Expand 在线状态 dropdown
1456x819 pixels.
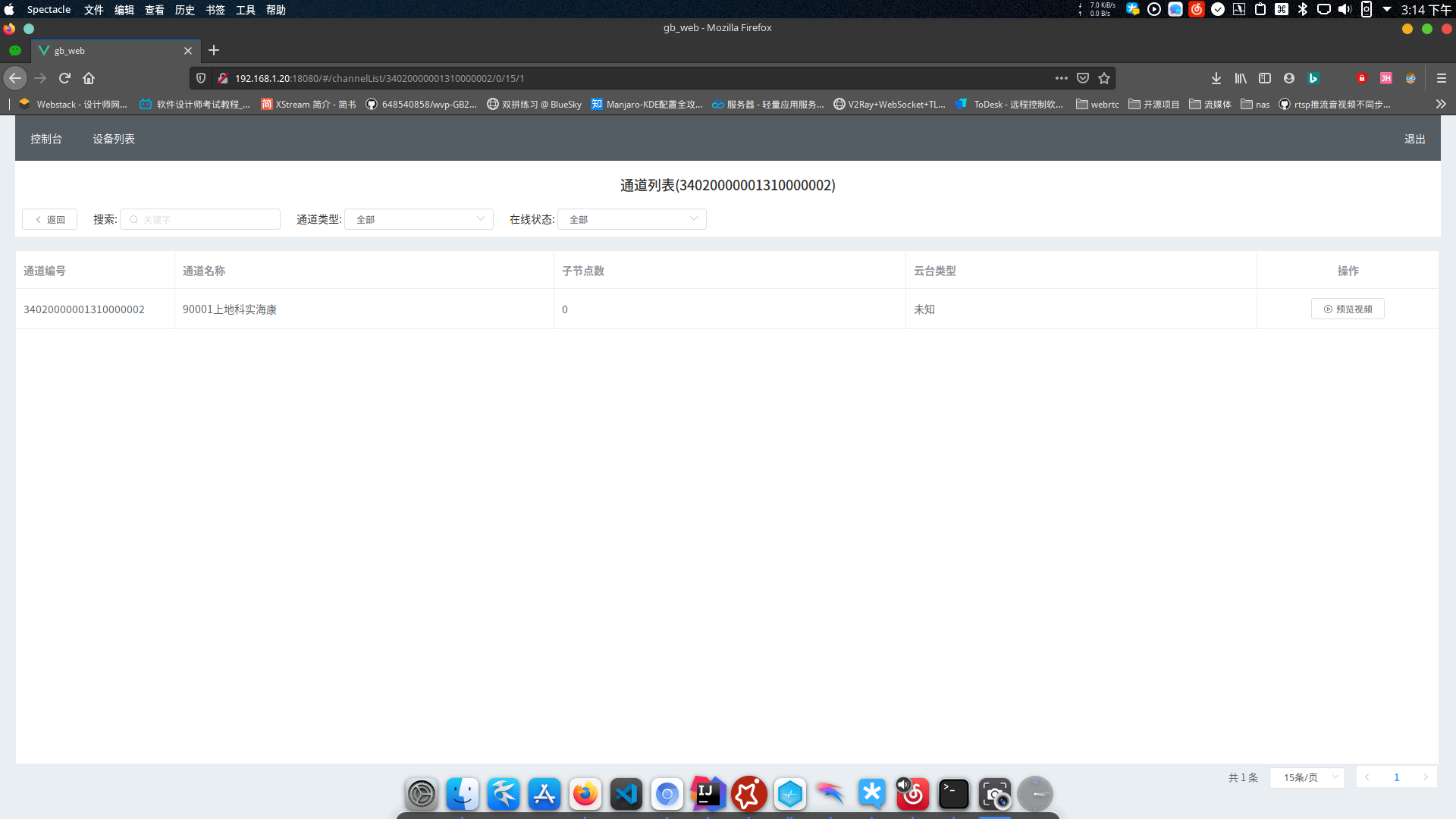[632, 219]
